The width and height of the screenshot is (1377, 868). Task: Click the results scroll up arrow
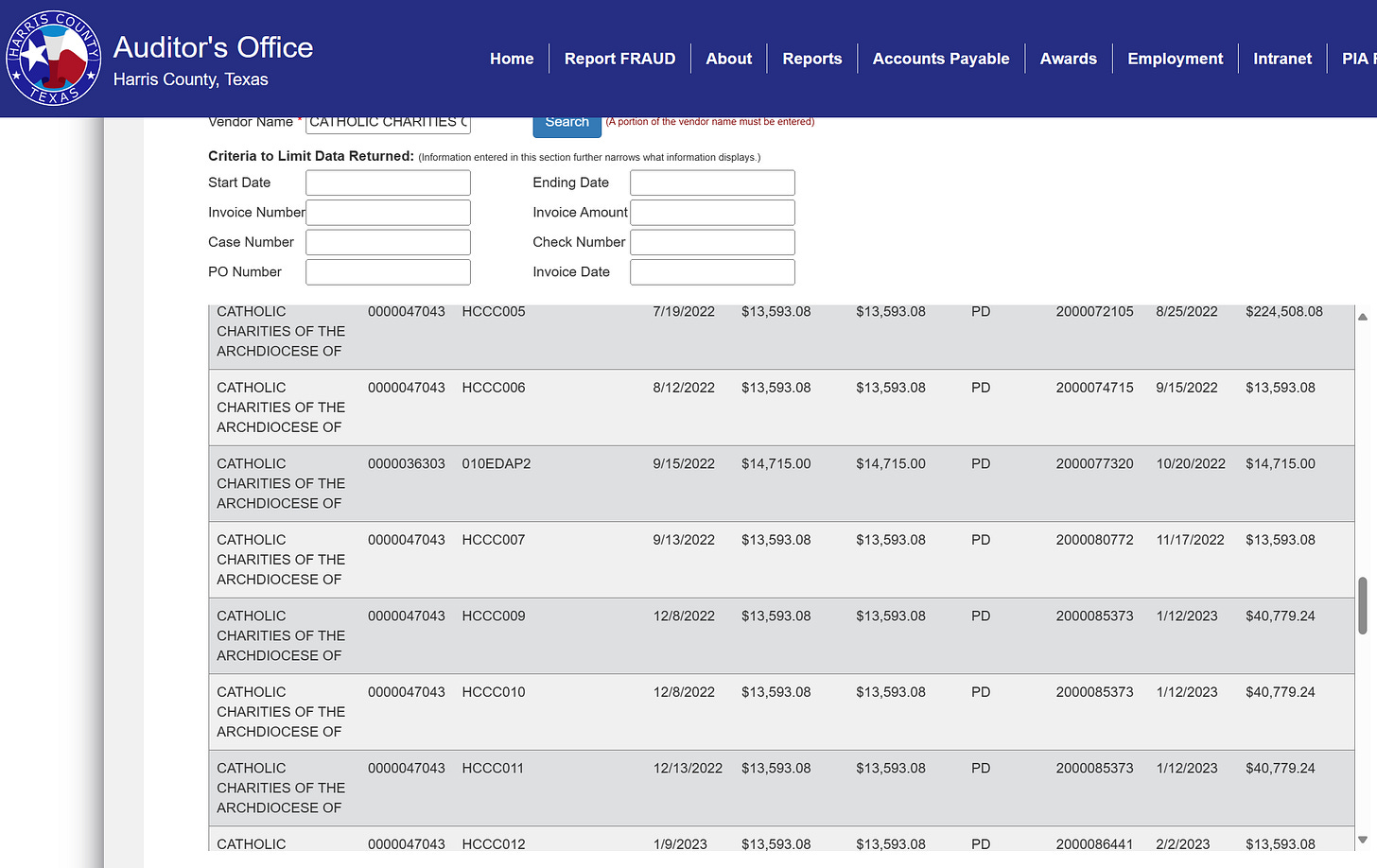1363,317
